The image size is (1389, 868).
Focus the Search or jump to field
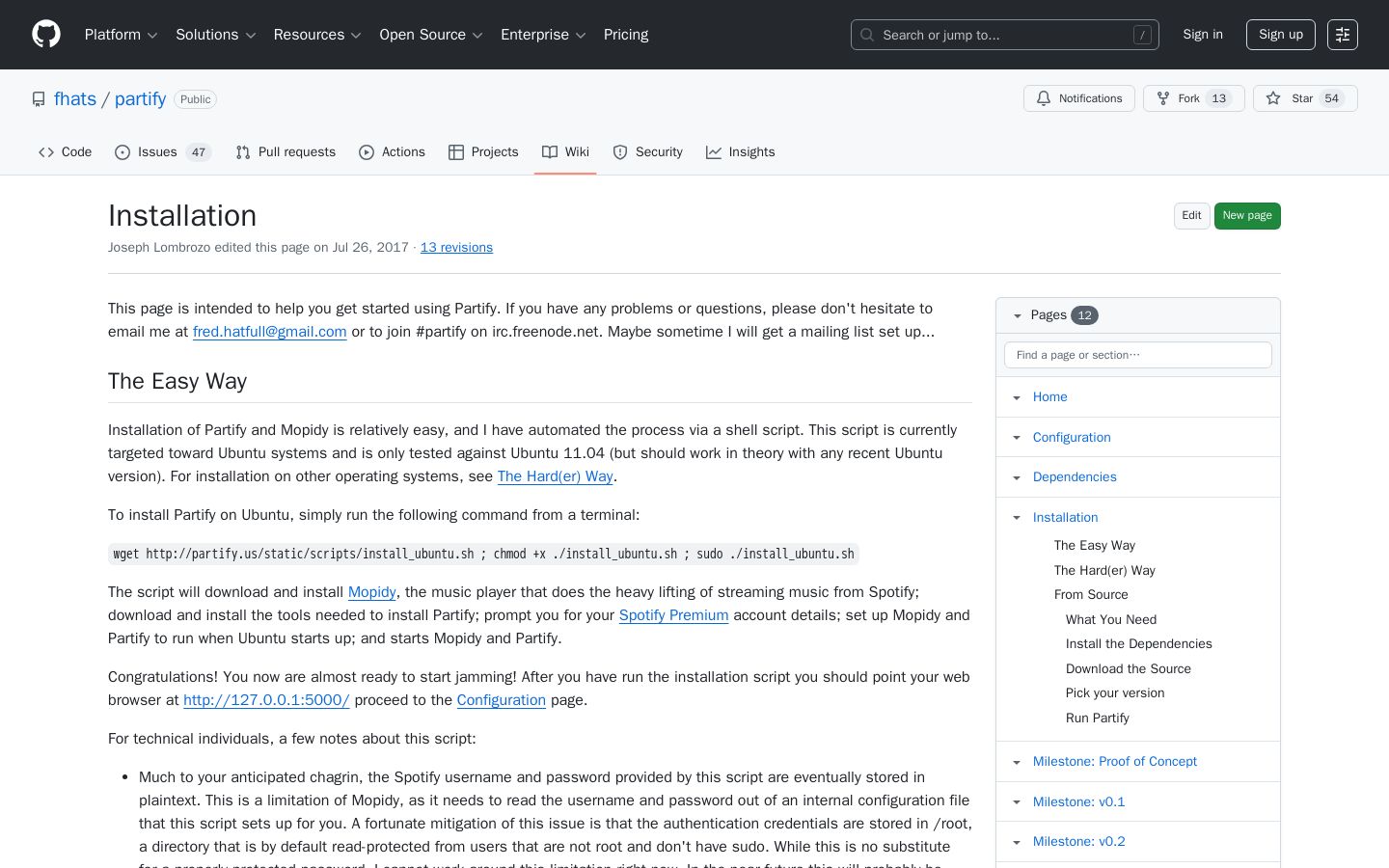tap(1004, 35)
